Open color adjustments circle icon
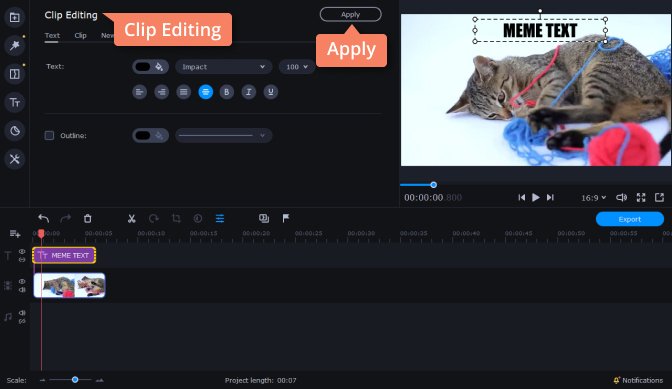This screenshot has height=389, width=672. (198, 218)
